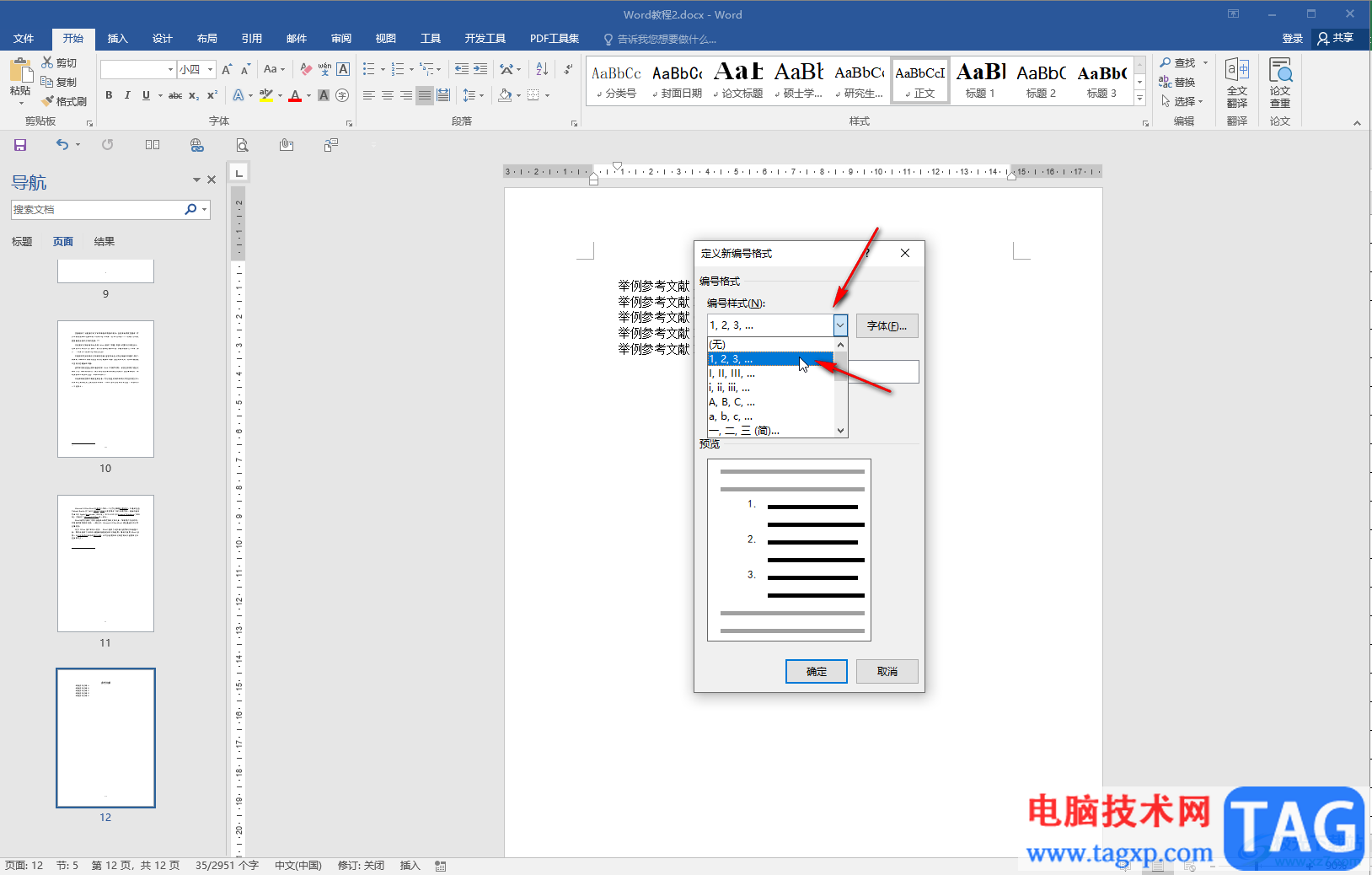
Task: Click the Undo arrow icon
Action: 62,145
